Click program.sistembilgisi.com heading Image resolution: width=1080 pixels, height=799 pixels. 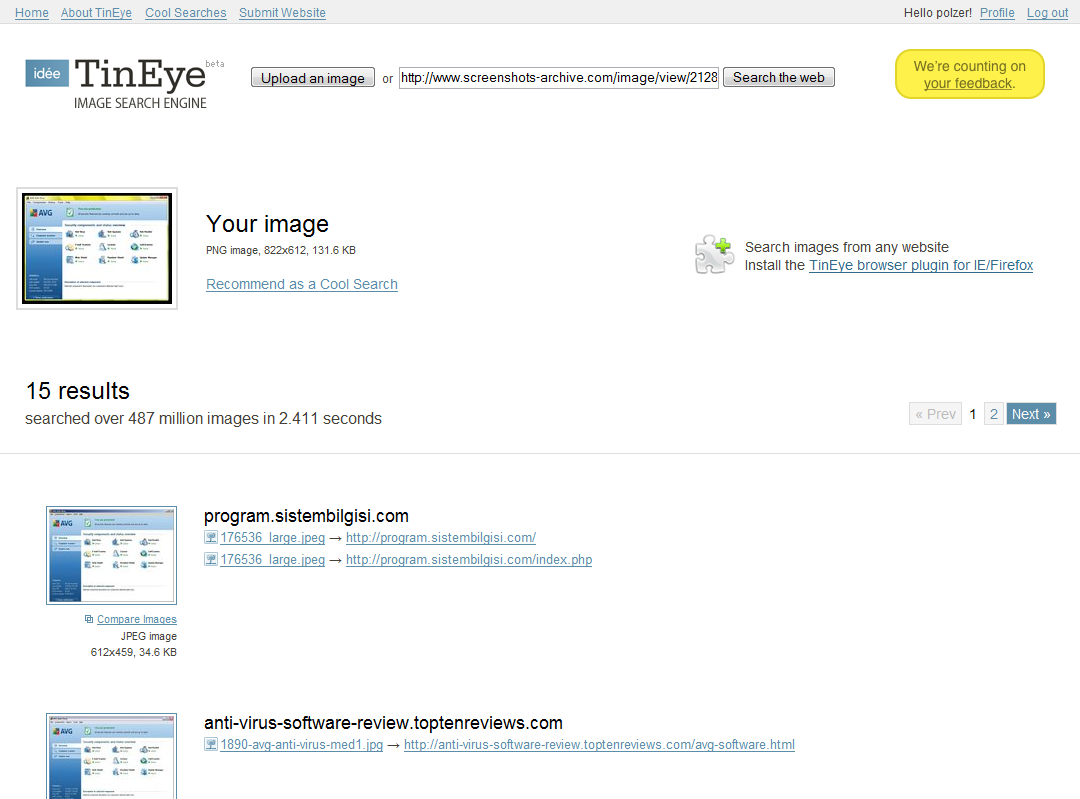(307, 516)
